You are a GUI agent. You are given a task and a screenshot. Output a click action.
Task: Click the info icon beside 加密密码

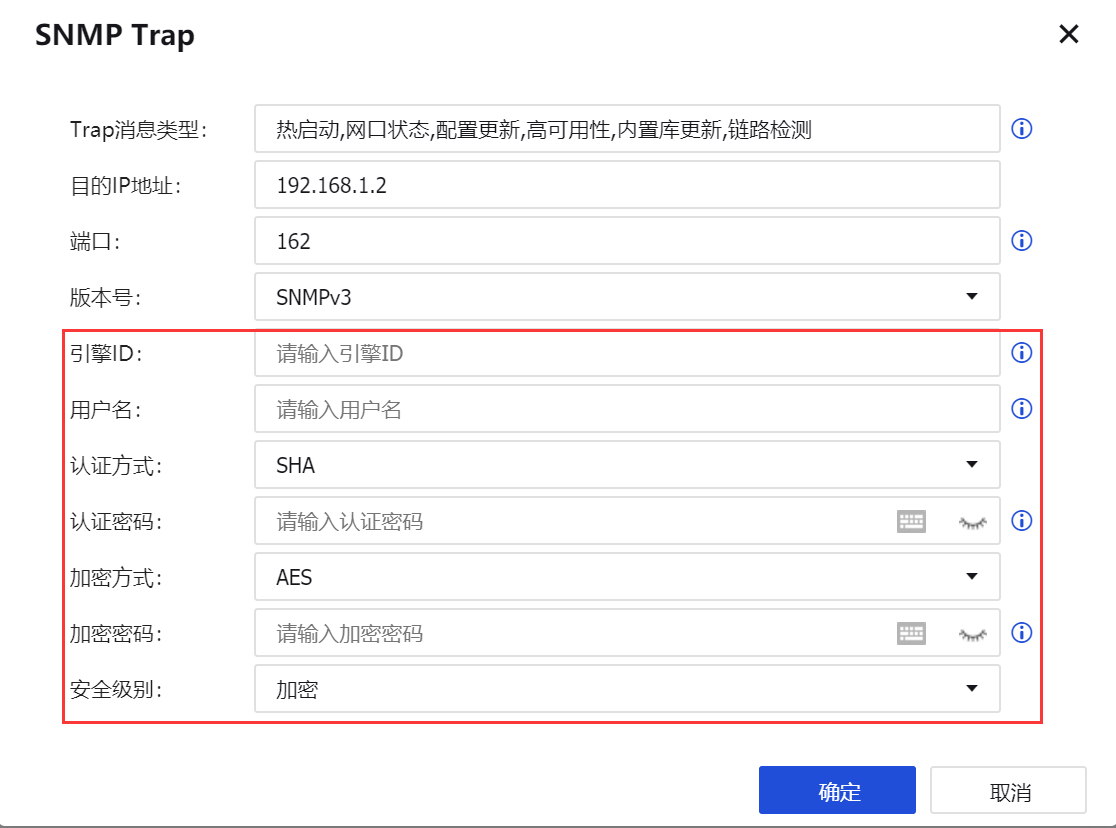1021,633
